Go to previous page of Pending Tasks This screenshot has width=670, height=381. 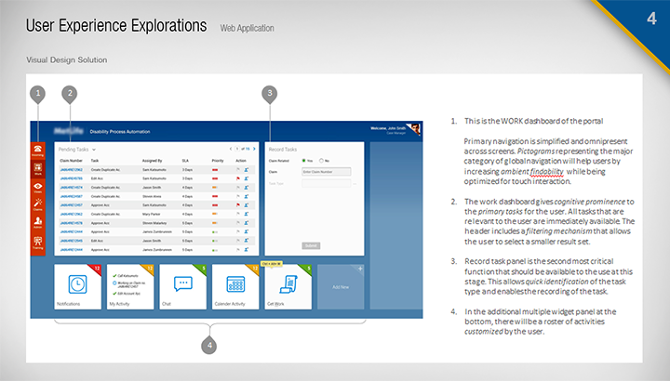click(231, 149)
